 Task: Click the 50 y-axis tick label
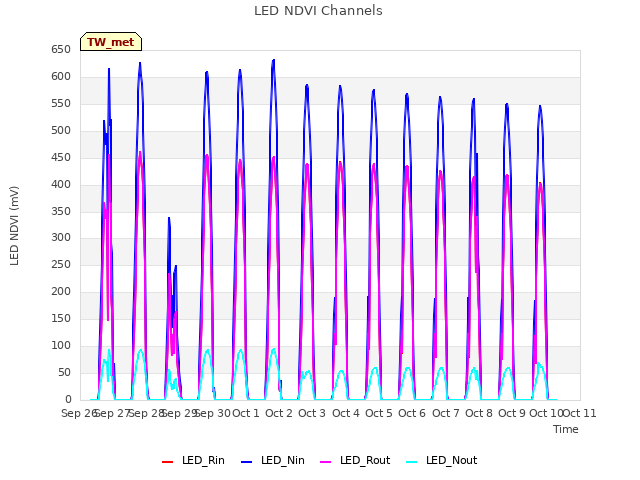pos(64,372)
